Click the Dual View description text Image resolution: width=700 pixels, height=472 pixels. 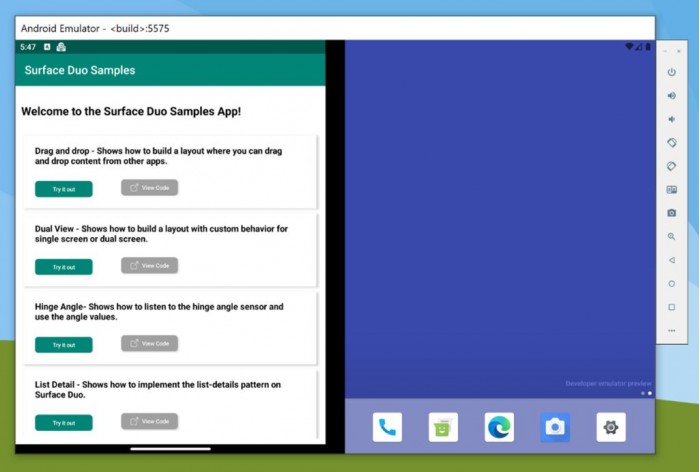pyautogui.click(x=161, y=234)
